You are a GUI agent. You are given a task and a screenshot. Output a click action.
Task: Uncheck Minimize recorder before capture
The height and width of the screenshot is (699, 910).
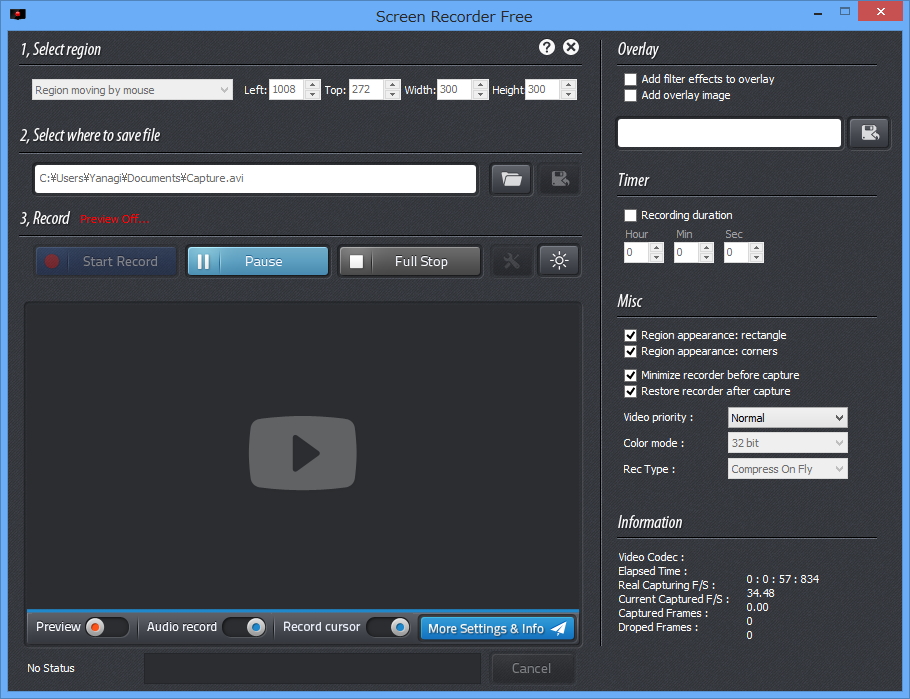pos(630,375)
